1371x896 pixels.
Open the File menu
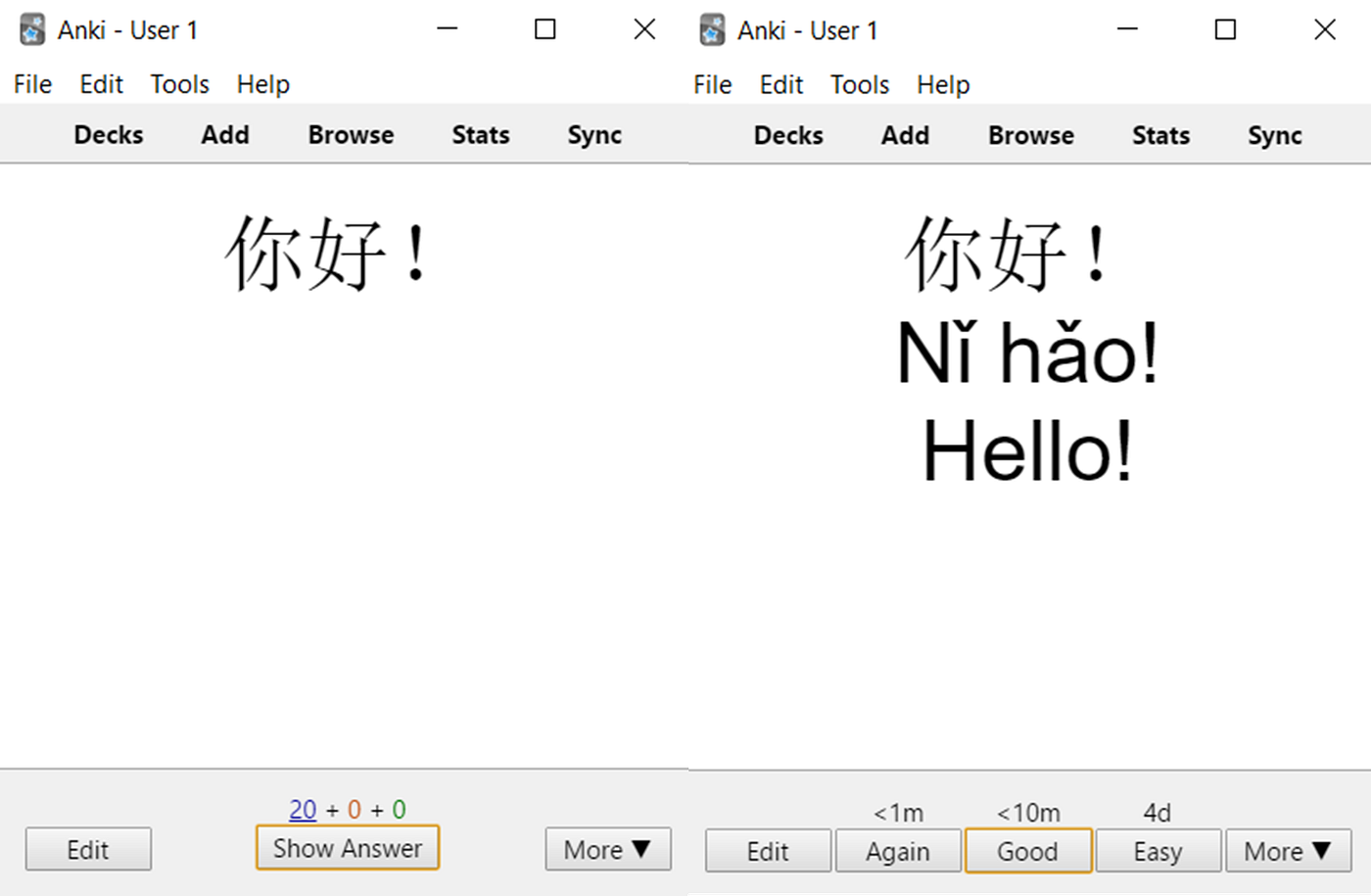pyautogui.click(x=31, y=84)
